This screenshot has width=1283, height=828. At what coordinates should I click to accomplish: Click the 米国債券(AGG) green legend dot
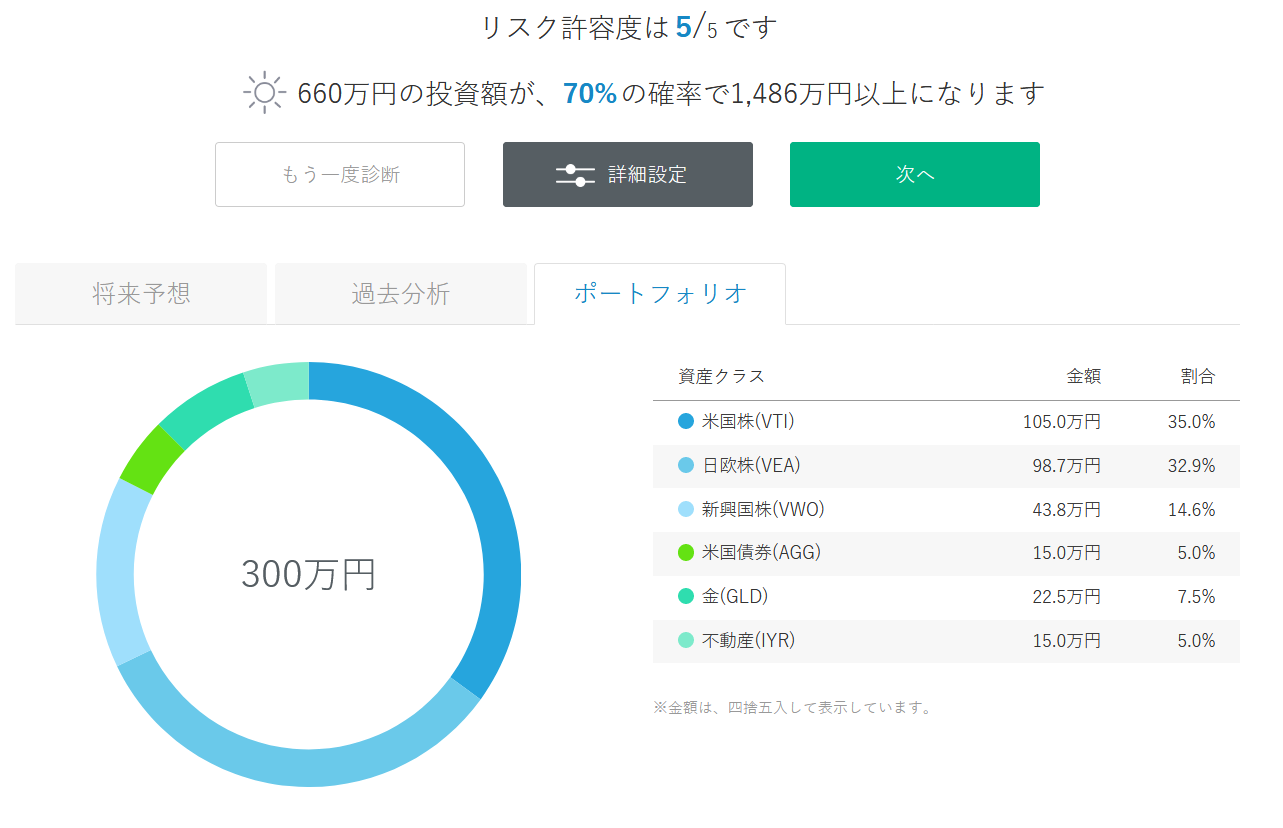click(685, 553)
